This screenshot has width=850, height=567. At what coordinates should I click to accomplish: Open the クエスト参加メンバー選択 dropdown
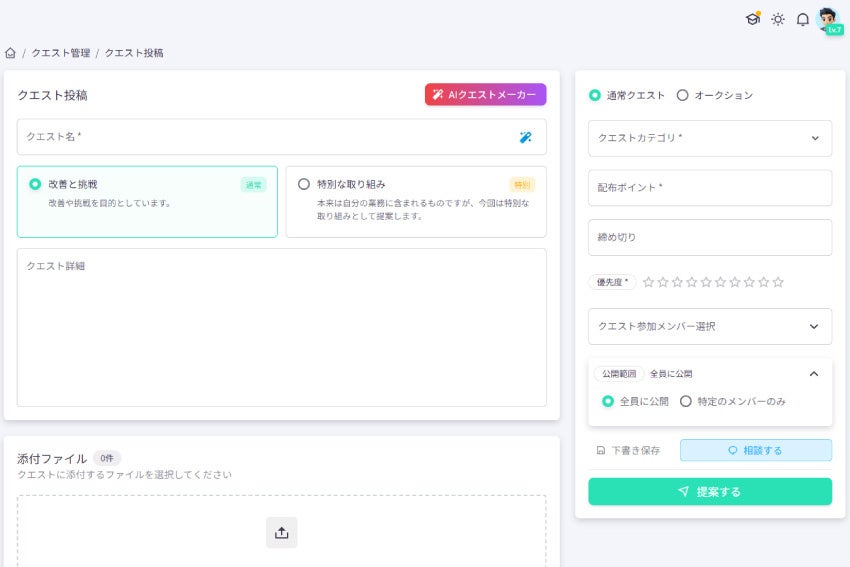click(710, 326)
